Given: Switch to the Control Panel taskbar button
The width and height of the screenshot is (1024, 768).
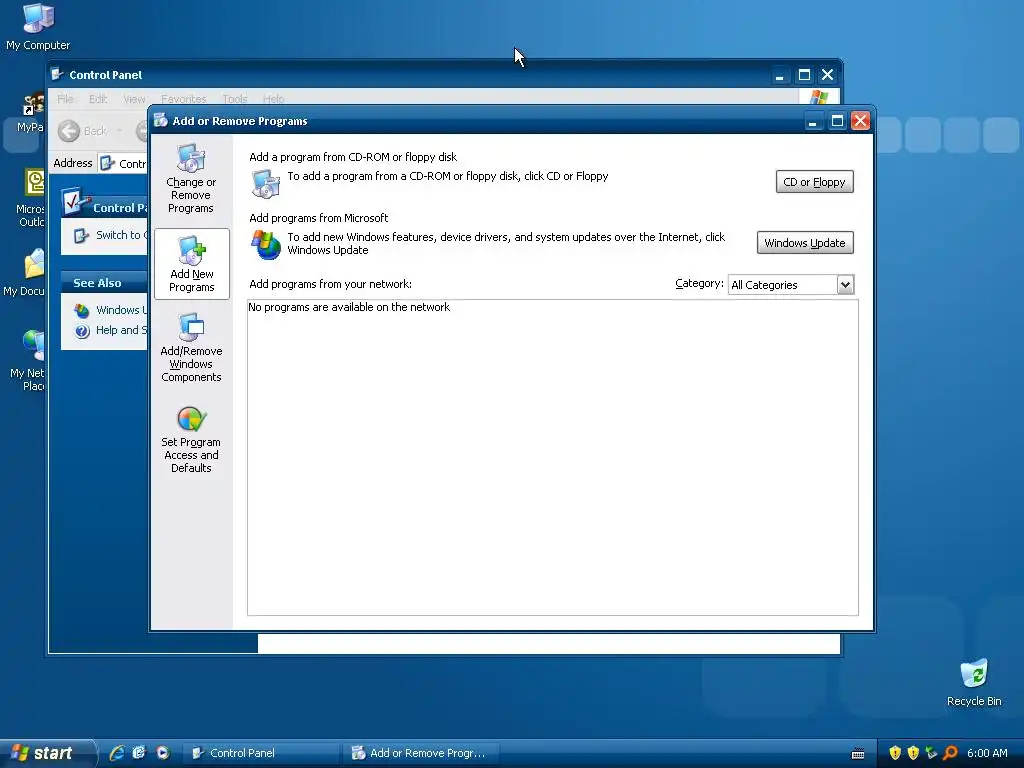Looking at the screenshot, I should 260,753.
